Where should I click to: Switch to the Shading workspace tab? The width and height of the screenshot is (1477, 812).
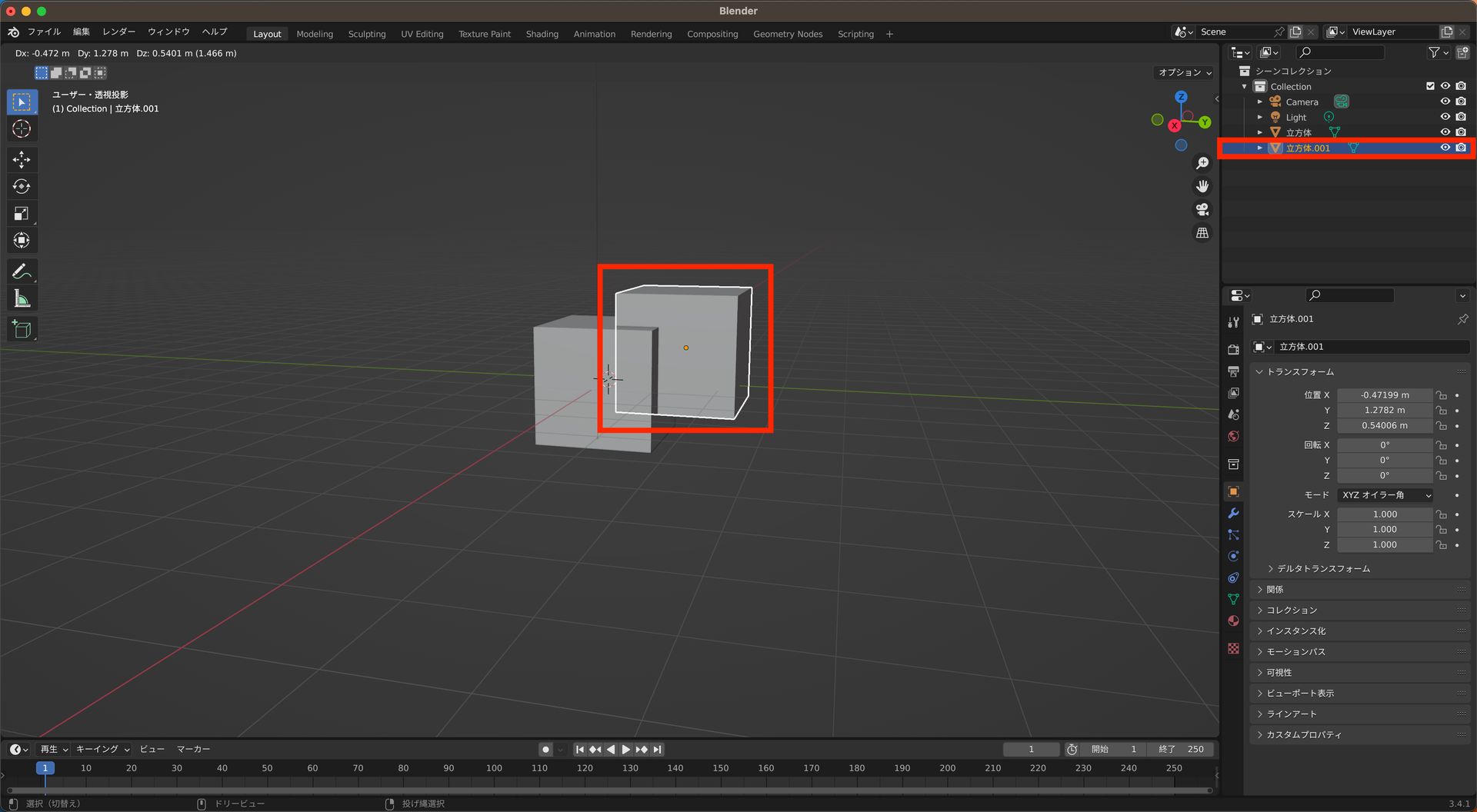coord(542,34)
